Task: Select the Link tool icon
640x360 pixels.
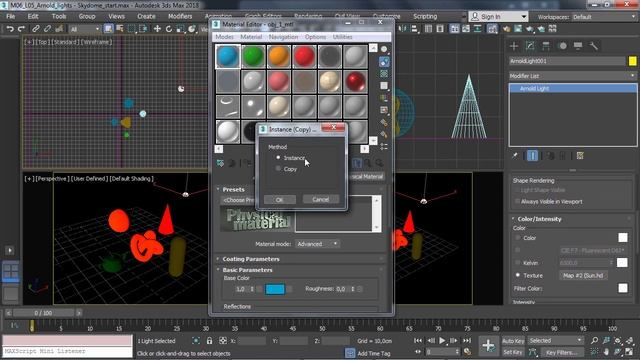Action: pyautogui.click(x=36, y=29)
